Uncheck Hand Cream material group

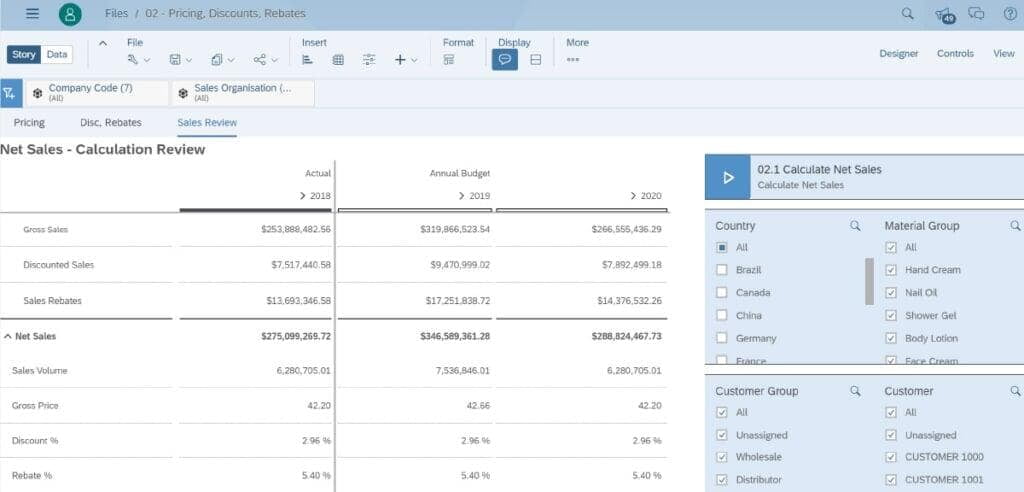891,270
